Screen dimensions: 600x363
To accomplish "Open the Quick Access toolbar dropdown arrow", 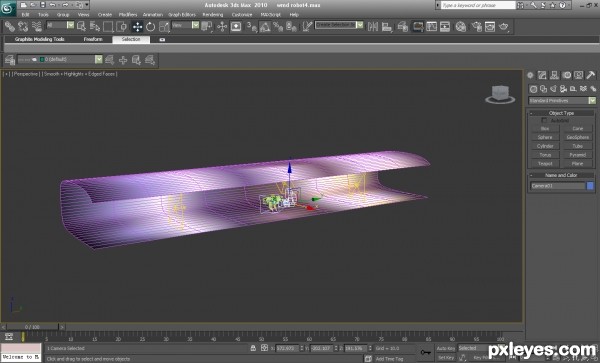I will coord(87,5).
